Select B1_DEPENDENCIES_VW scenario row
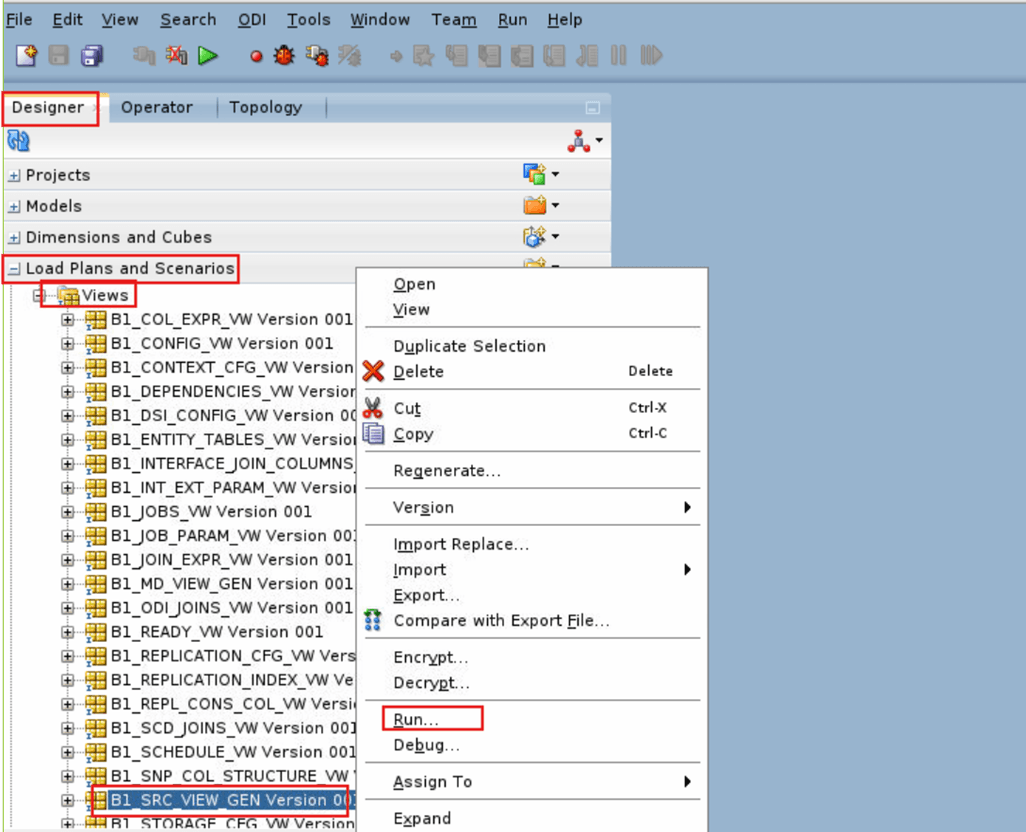 pyautogui.click(x=233, y=391)
